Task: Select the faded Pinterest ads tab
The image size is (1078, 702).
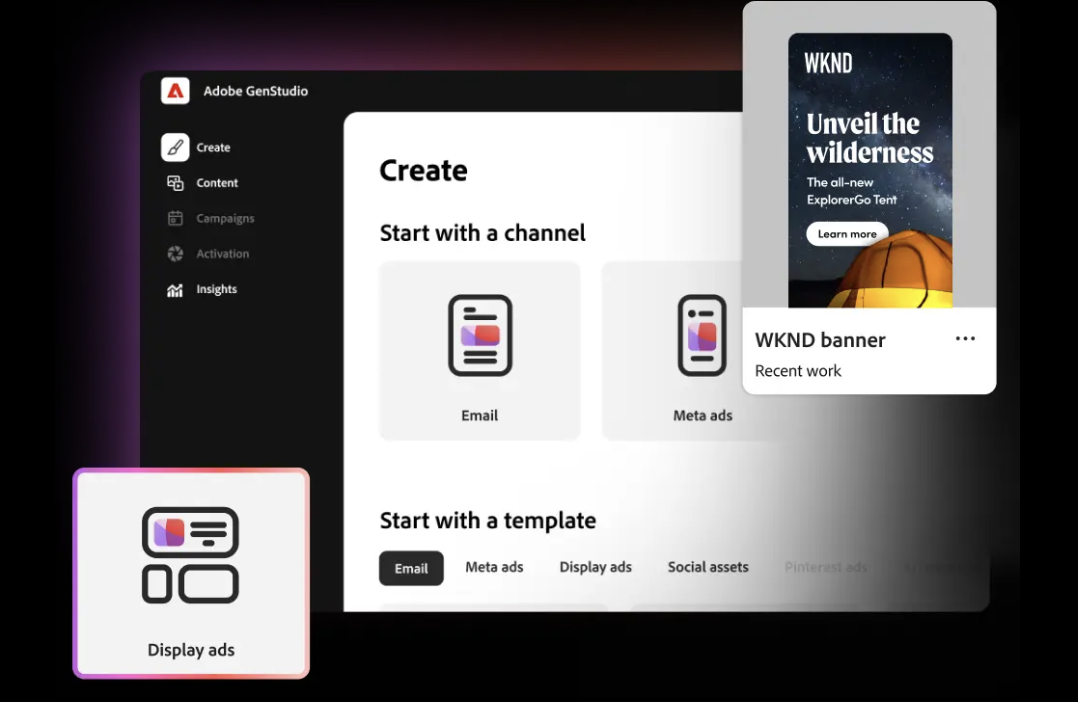Action: [x=826, y=567]
